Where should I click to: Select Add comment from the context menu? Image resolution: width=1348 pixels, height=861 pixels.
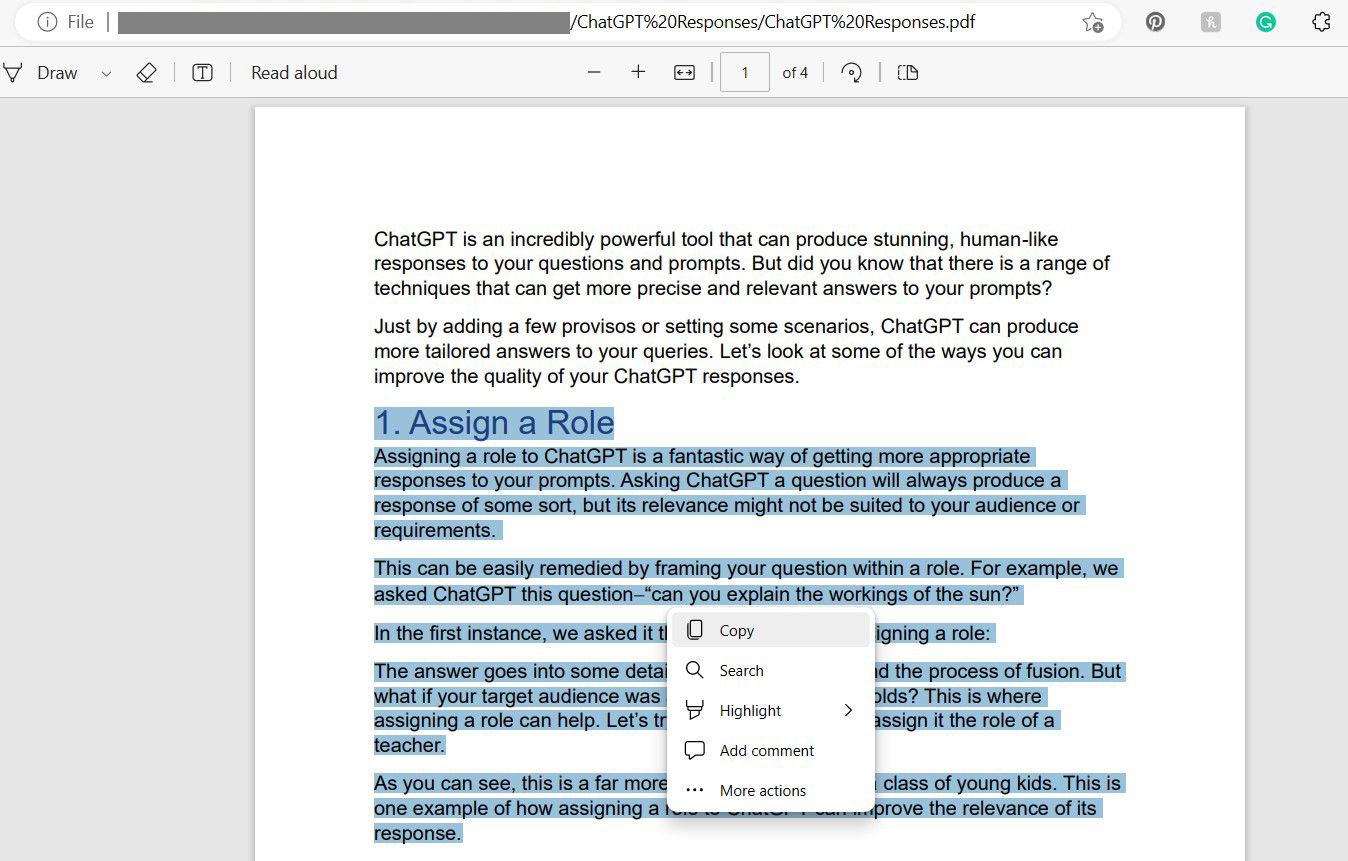766,750
